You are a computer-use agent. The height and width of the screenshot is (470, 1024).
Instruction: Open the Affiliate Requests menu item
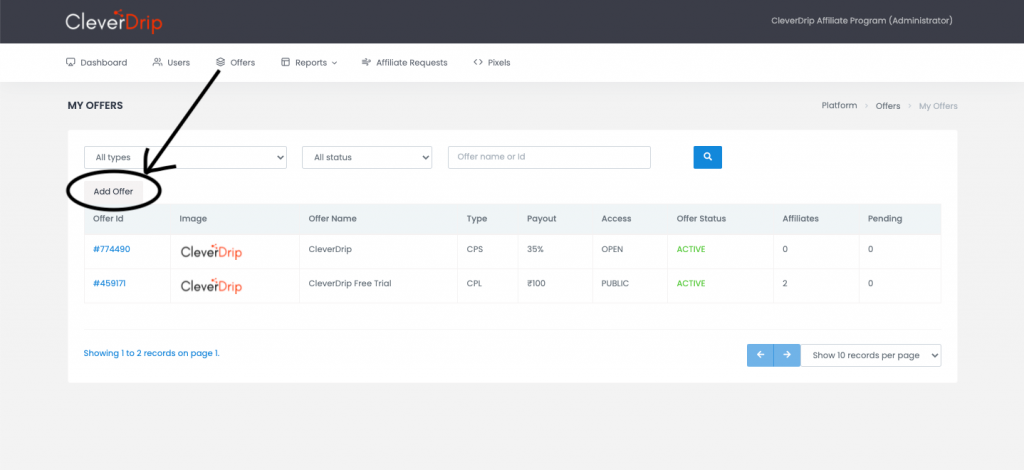pos(404,63)
